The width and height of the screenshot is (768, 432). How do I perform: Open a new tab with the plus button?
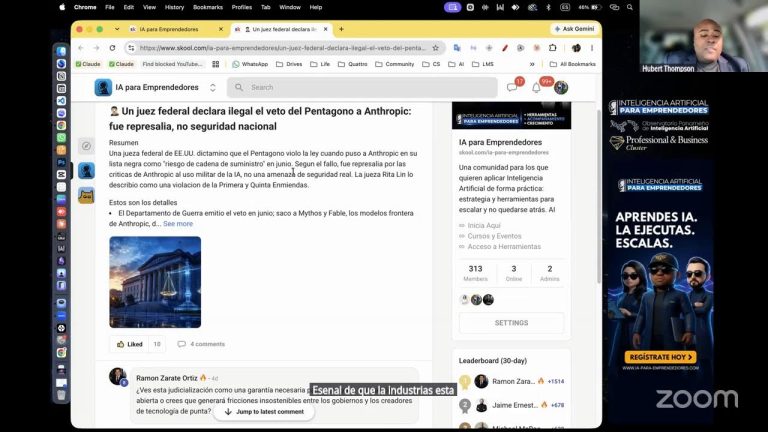(x=341, y=29)
